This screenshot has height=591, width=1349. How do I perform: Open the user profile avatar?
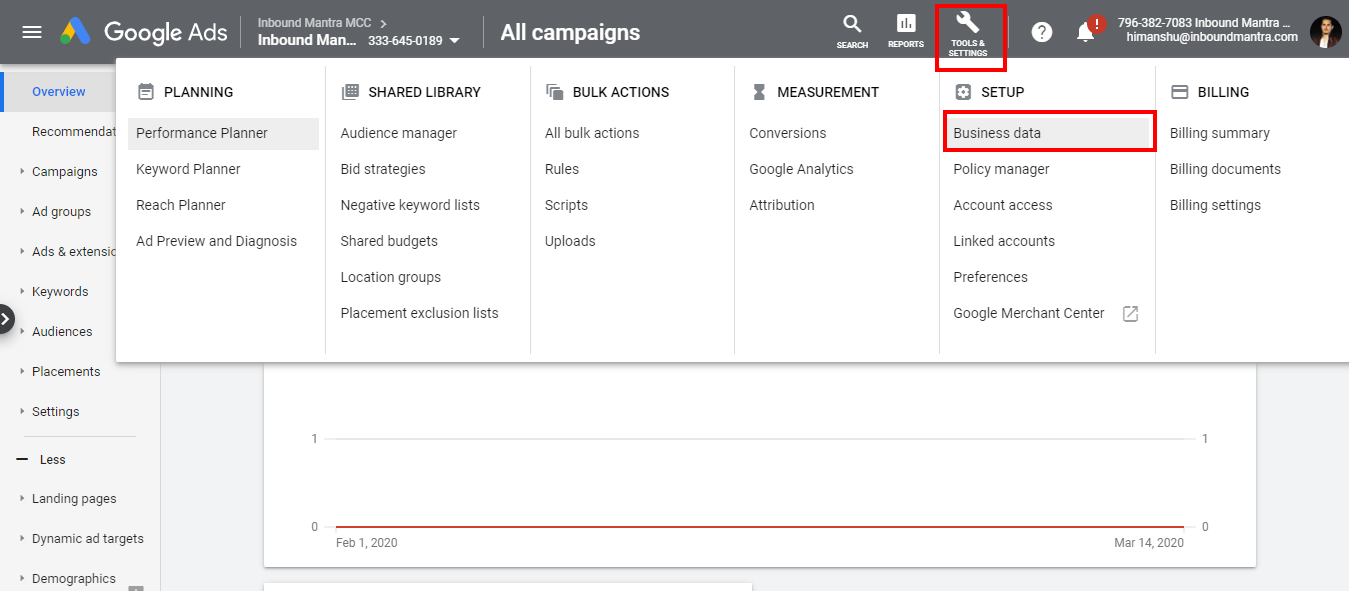click(x=1326, y=32)
